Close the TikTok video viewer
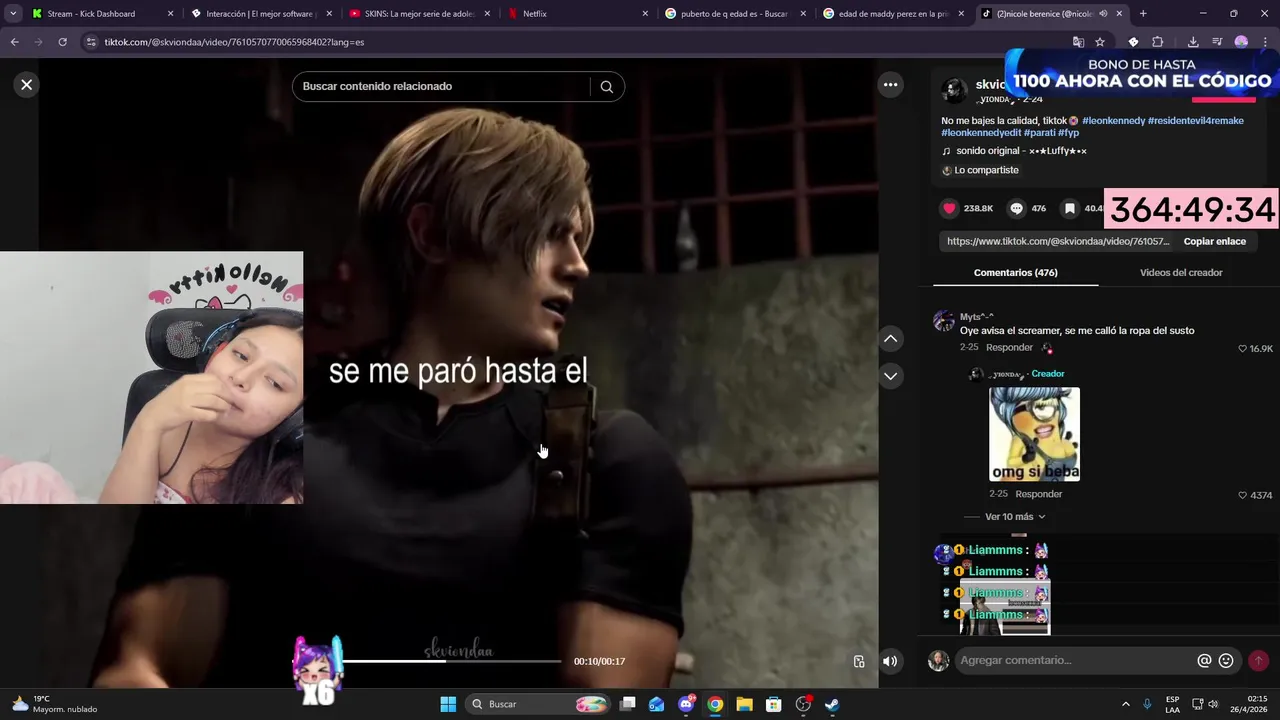The height and width of the screenshot is (720, 1280). click(27, 85)
